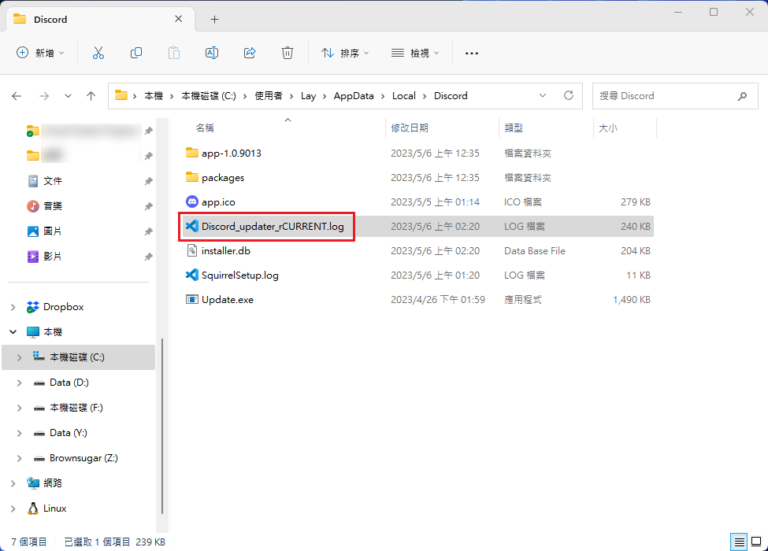Expand the Linux tree node
Viewport: 768px width, 551px height.
[x=13, y=509]
